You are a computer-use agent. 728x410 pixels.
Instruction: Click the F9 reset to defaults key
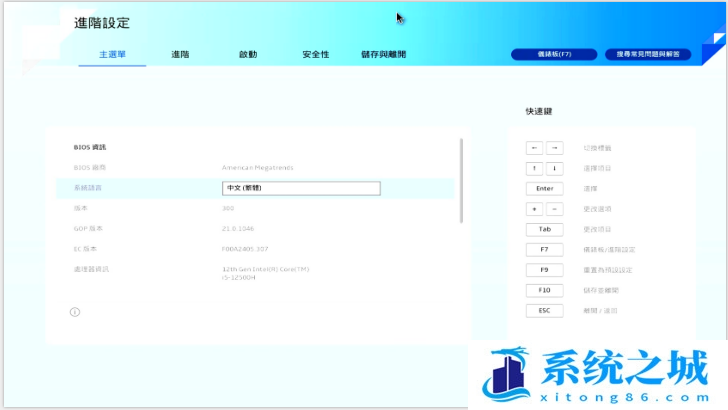click(x=544, y=270)
